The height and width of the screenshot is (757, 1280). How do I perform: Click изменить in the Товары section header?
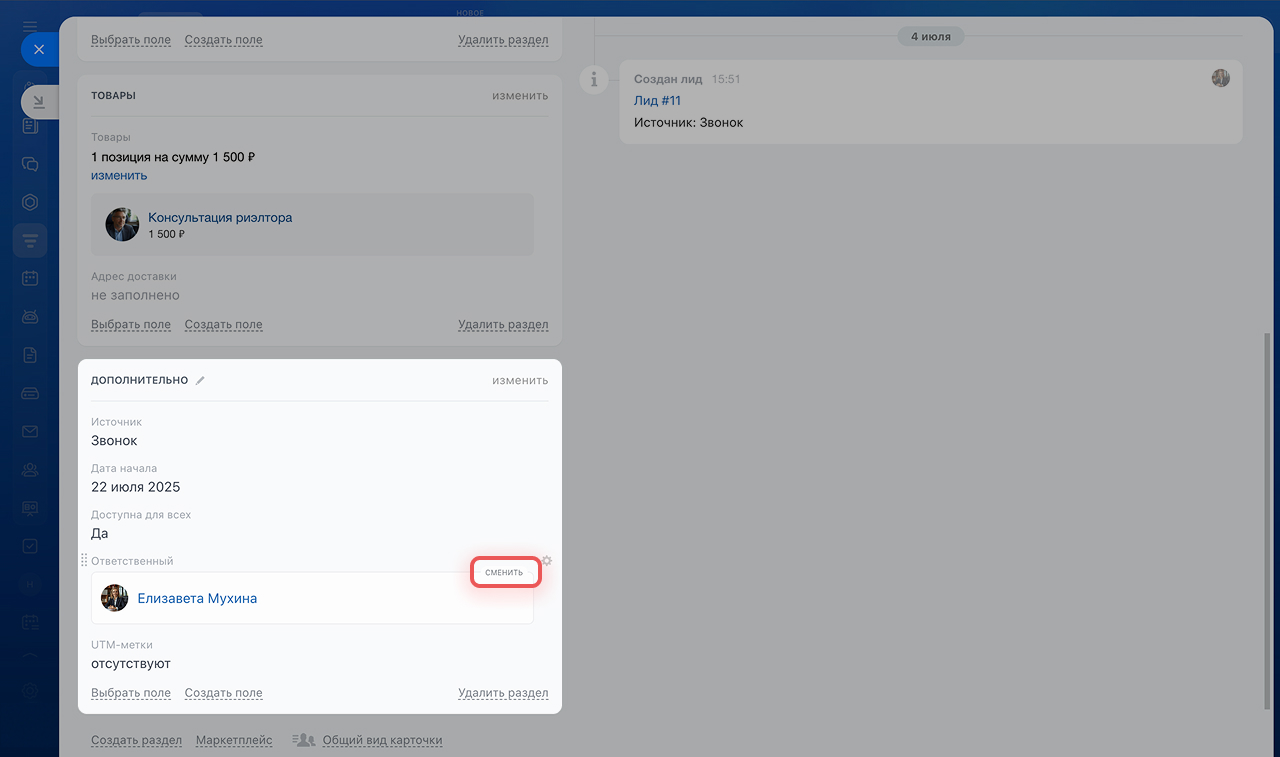(520, 96)
